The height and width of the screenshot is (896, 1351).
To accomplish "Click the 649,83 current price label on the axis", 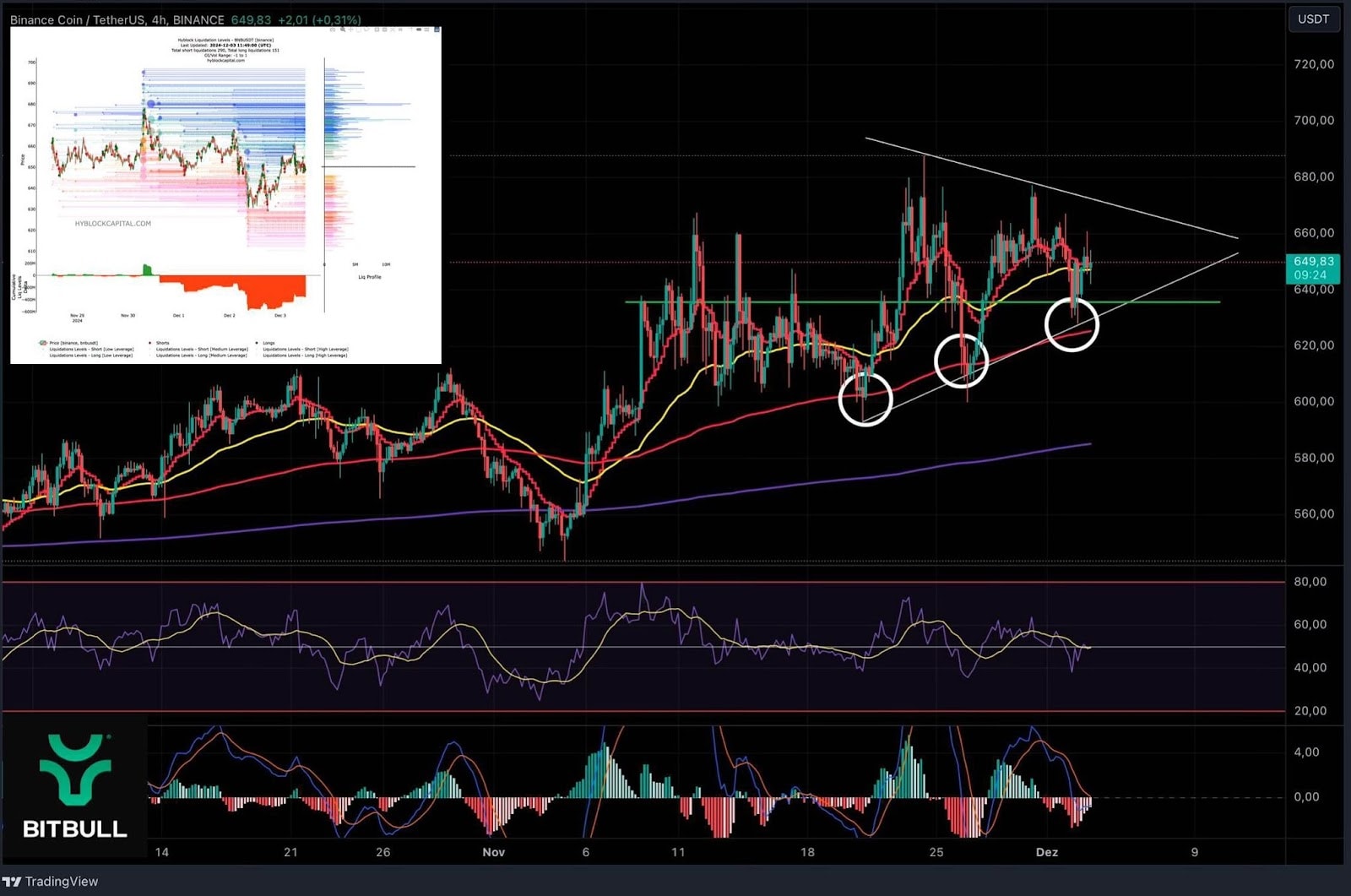I will pyautogui.click(x=1314, y=262).
